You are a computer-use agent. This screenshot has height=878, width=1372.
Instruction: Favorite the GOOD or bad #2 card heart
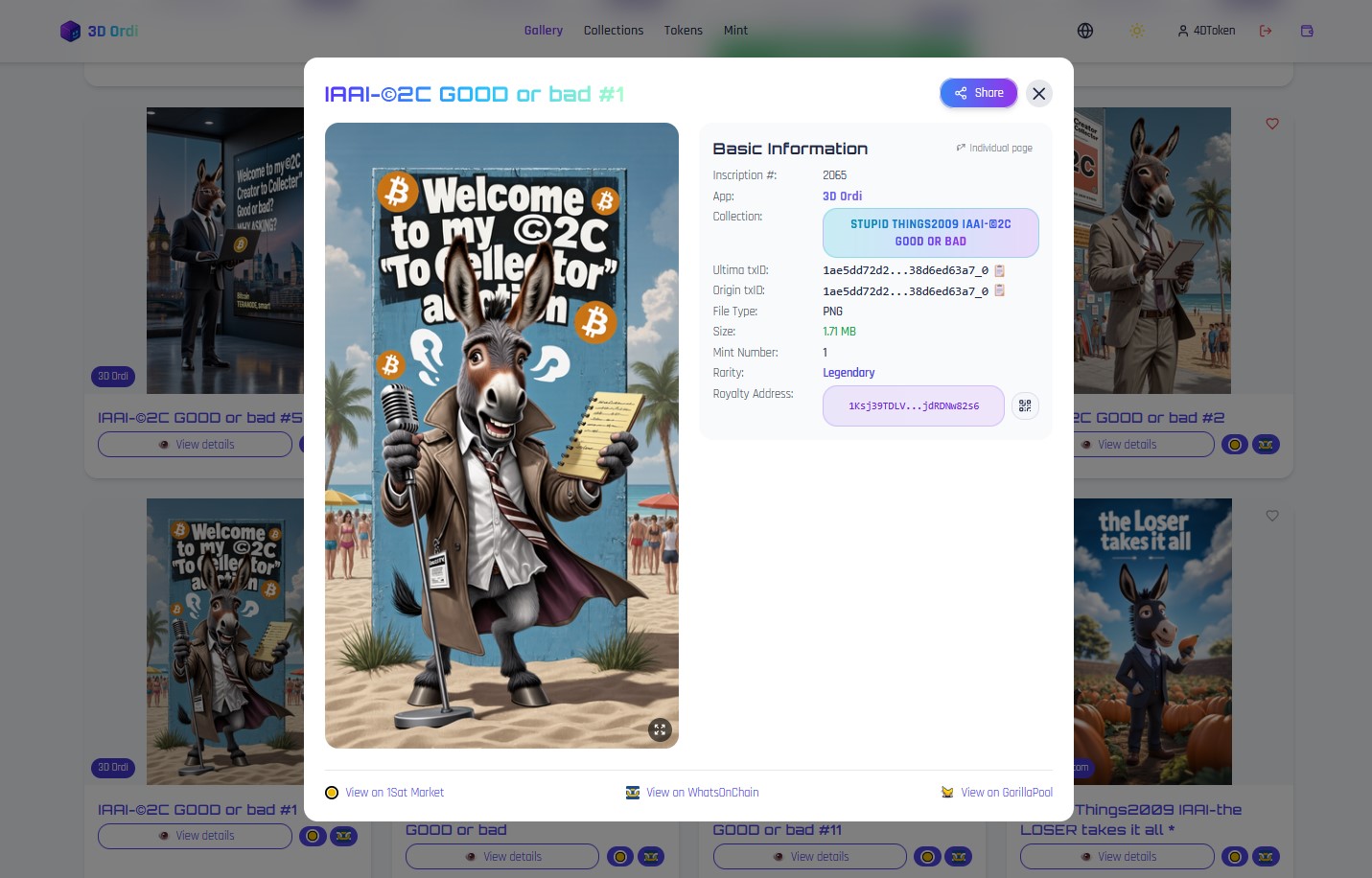pos(1272,124)
